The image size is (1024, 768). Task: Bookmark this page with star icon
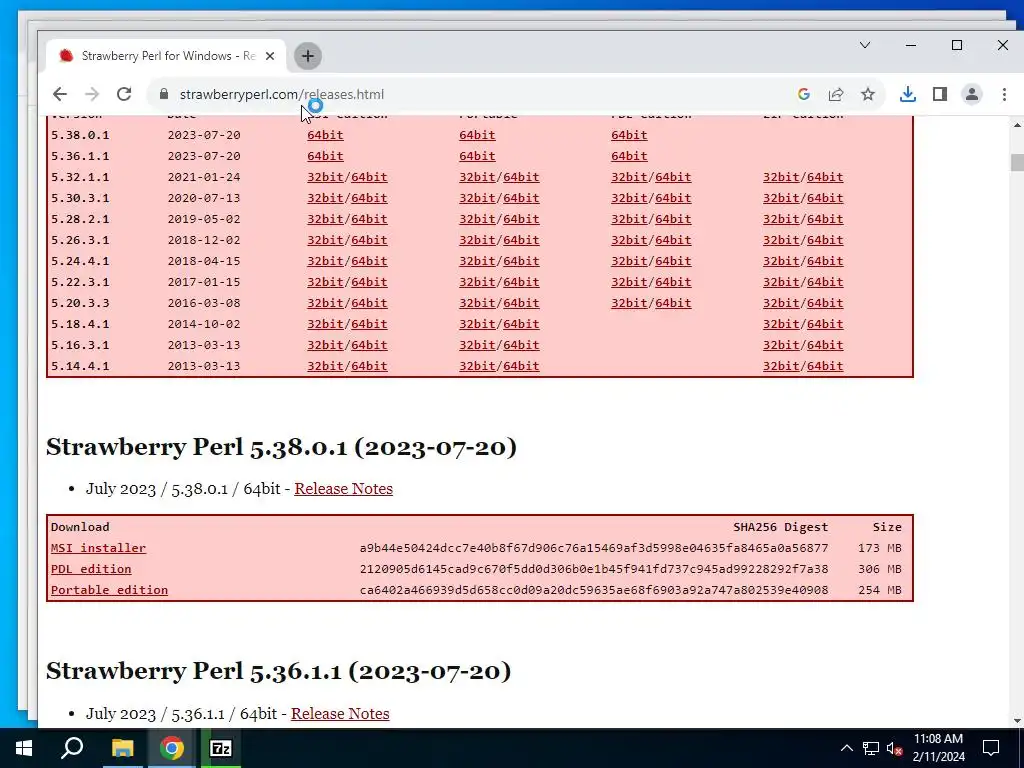point(867,94)
